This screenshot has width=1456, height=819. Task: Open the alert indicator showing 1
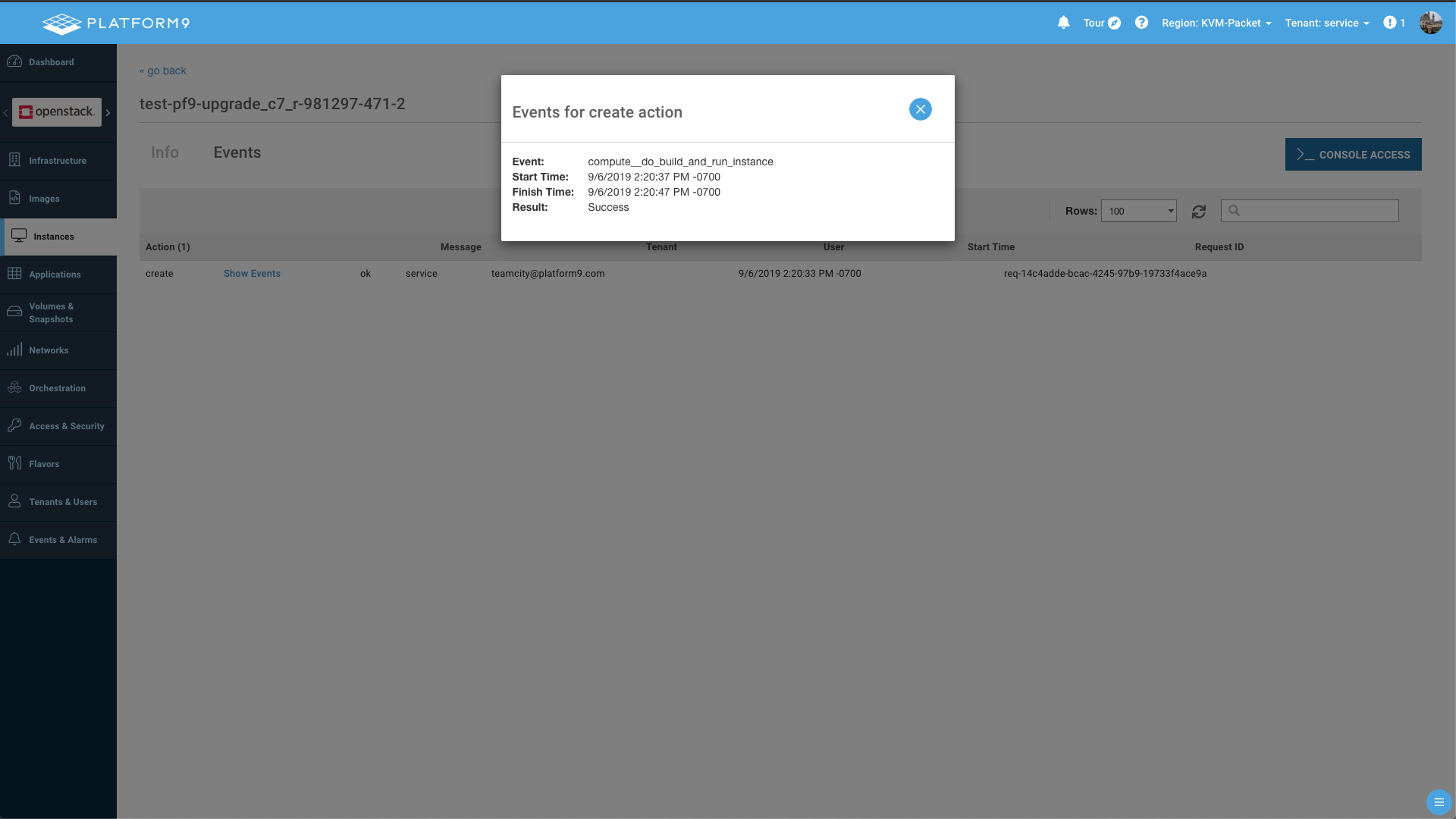click(1394, 23)
